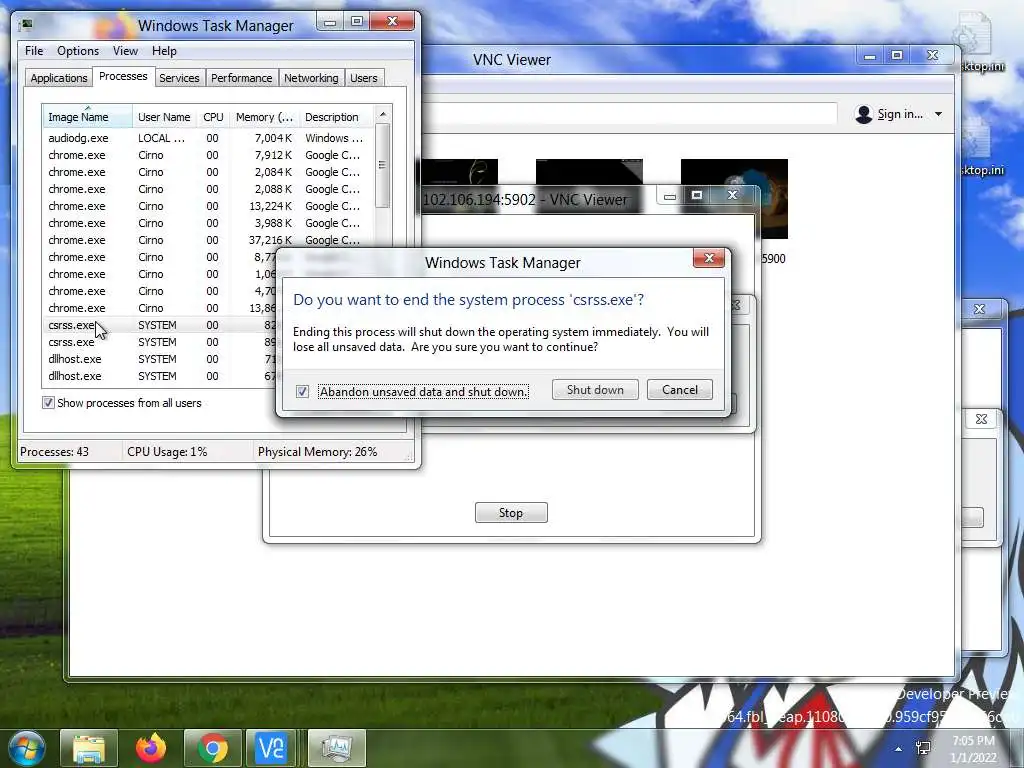Image resolution: width=1024 pixels, height=768 pixels.
Task: Click Cancel in the dialog
Action: [x=679, y=390]
